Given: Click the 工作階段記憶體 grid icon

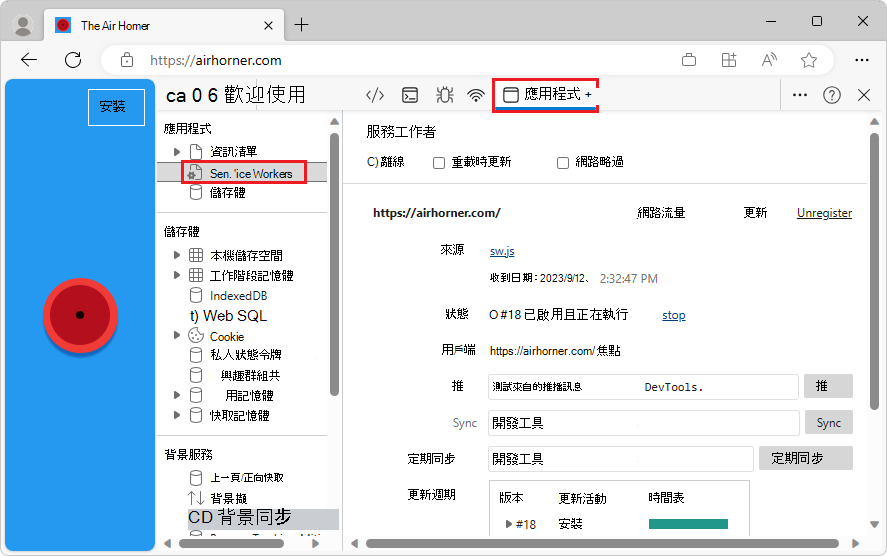Looking at the screenshot, I should tap(196, 275).
